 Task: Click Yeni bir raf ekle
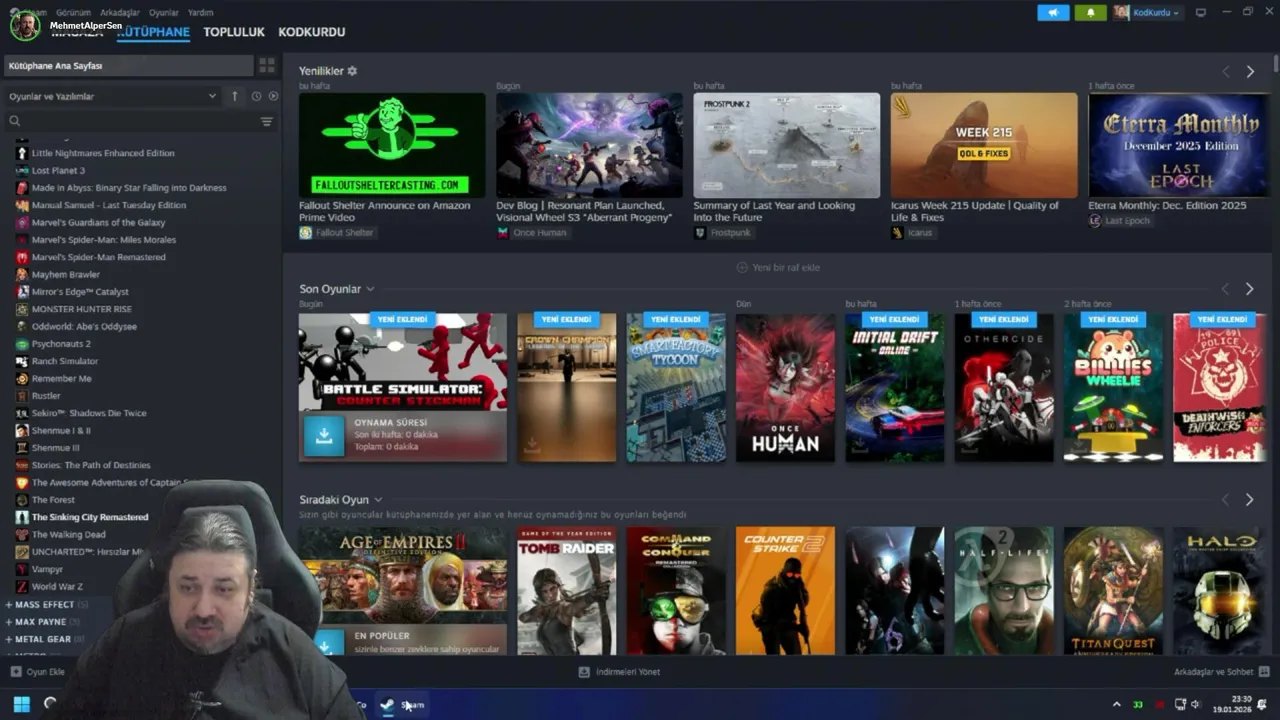point(778,267)
